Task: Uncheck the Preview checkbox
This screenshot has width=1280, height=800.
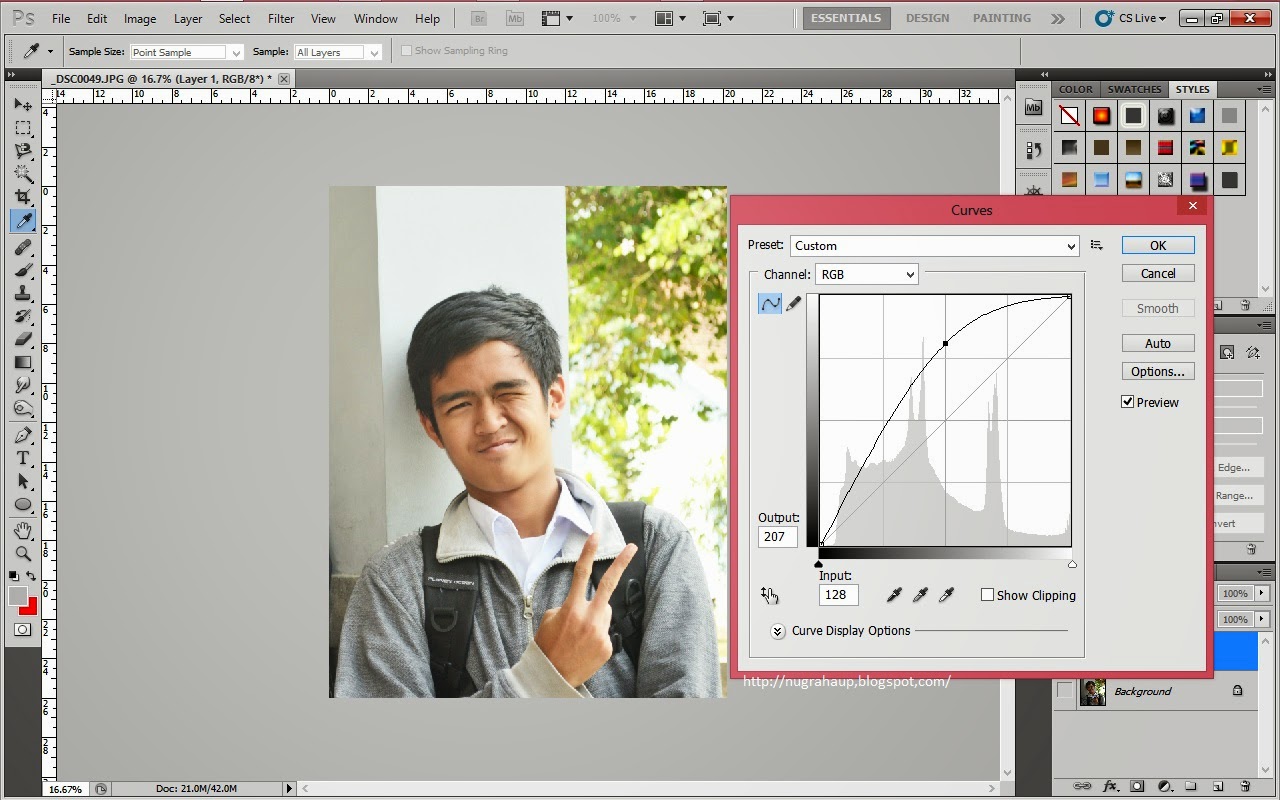Action: pos(1128,402)
